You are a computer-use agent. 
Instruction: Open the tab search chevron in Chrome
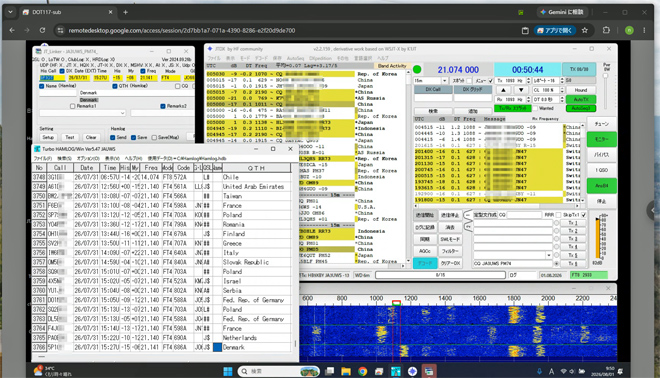[x=11, y=12]
